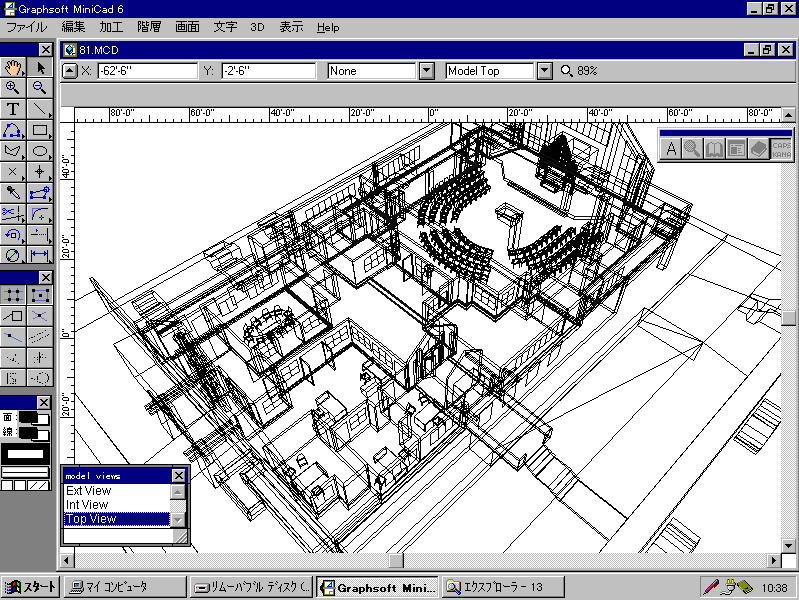The image size is (799, 600).
Task: Pick the Zoom In magnifier tool
Action: (13, 88)
